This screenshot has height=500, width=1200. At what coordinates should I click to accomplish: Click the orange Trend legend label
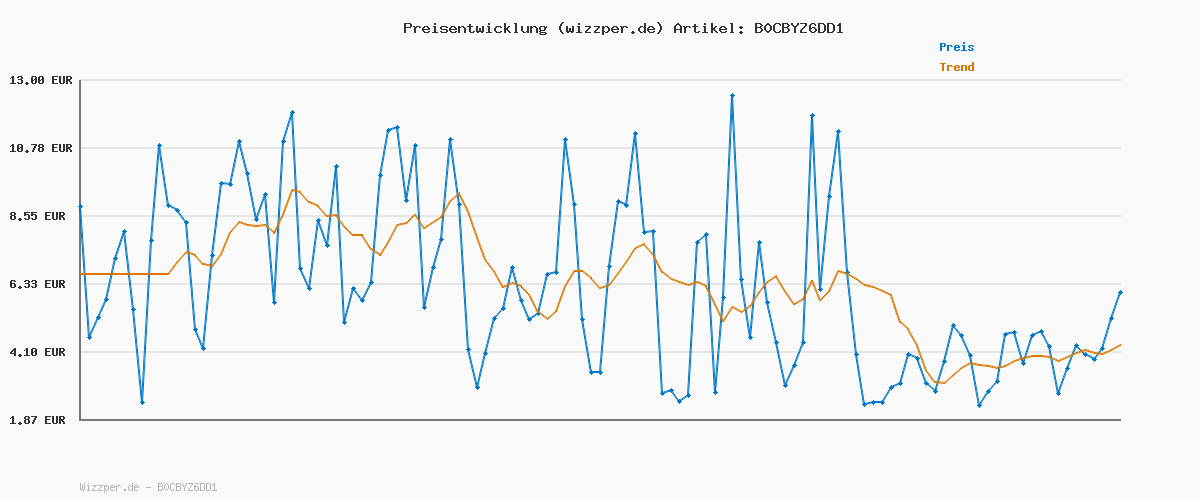[956, 68]
